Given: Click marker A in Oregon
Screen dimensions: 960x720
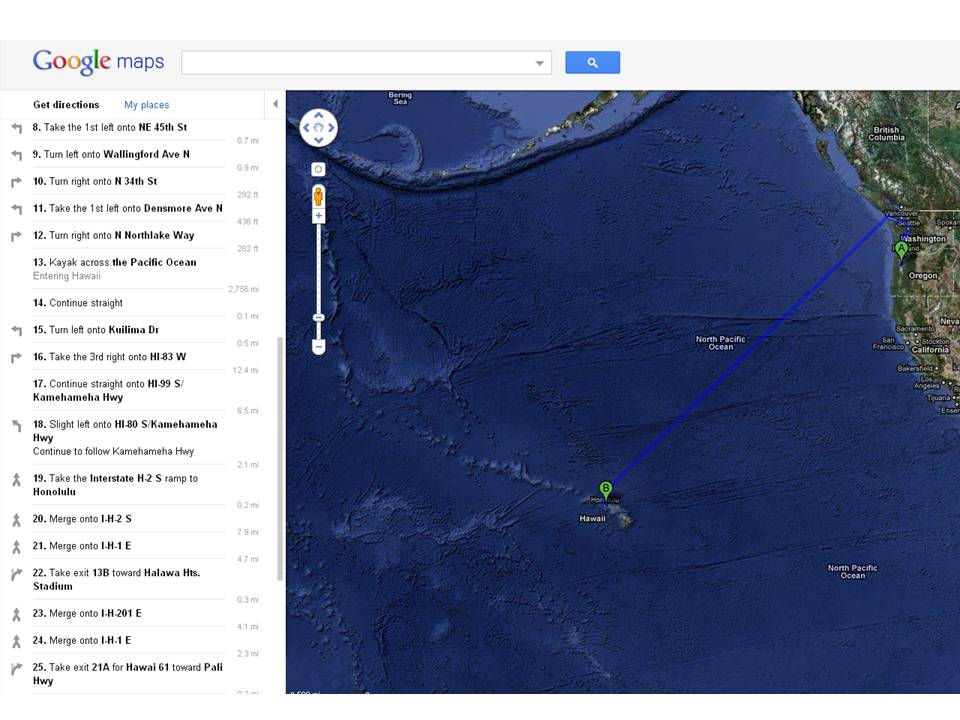Looking at the screenshot, I should (x=901, y=250).
